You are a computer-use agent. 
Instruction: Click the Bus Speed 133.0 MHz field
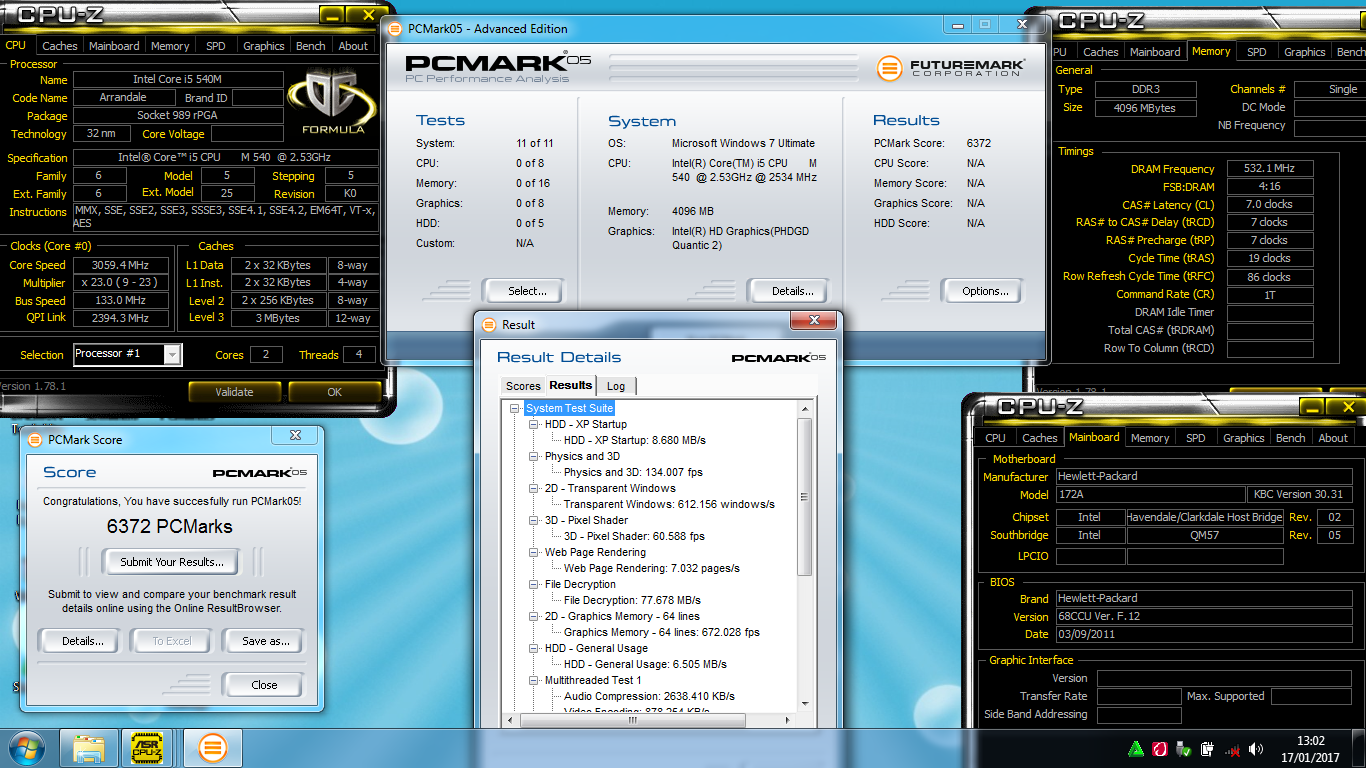pos(120,300)
